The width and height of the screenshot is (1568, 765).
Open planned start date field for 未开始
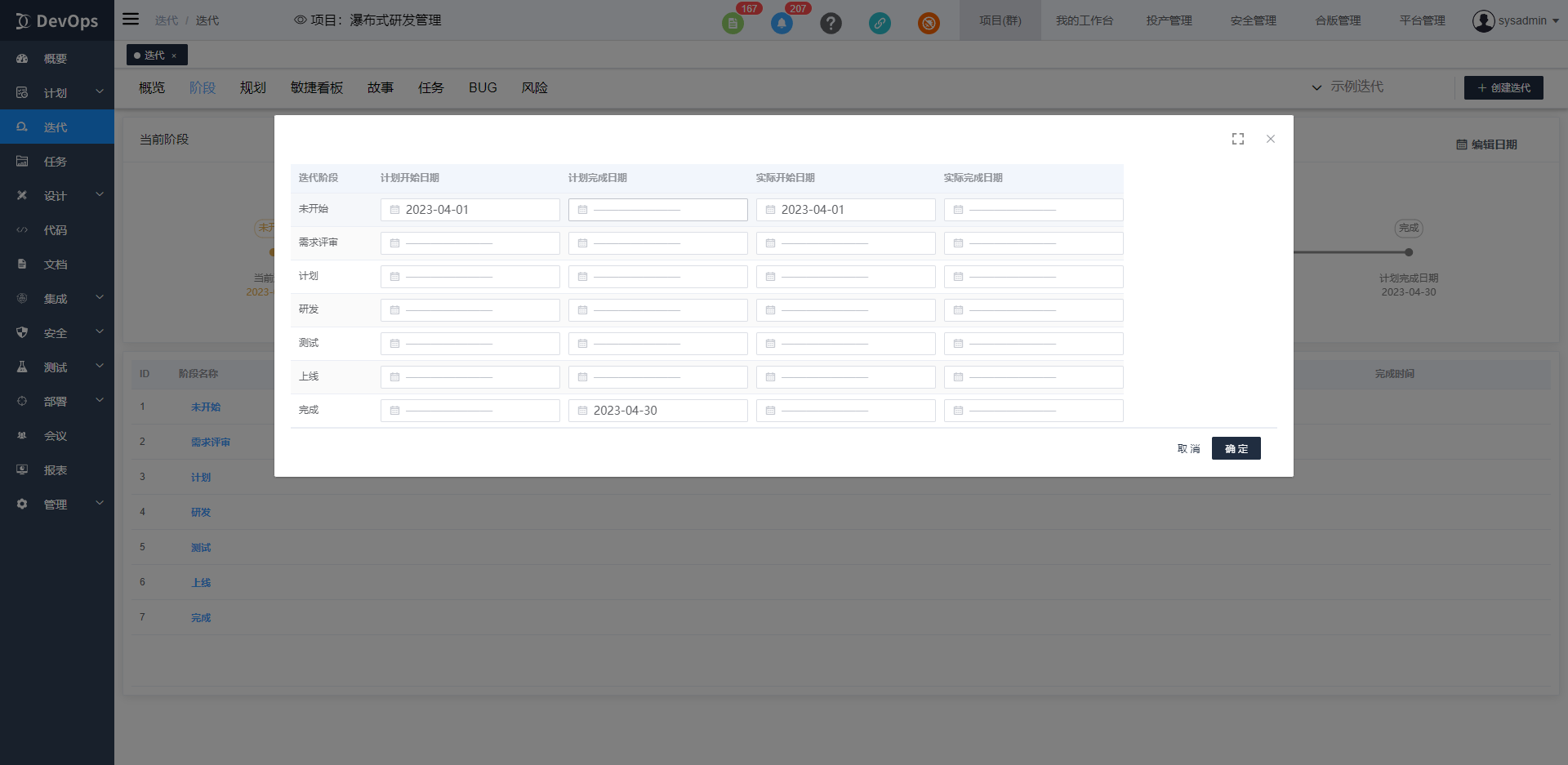[470, 210]
